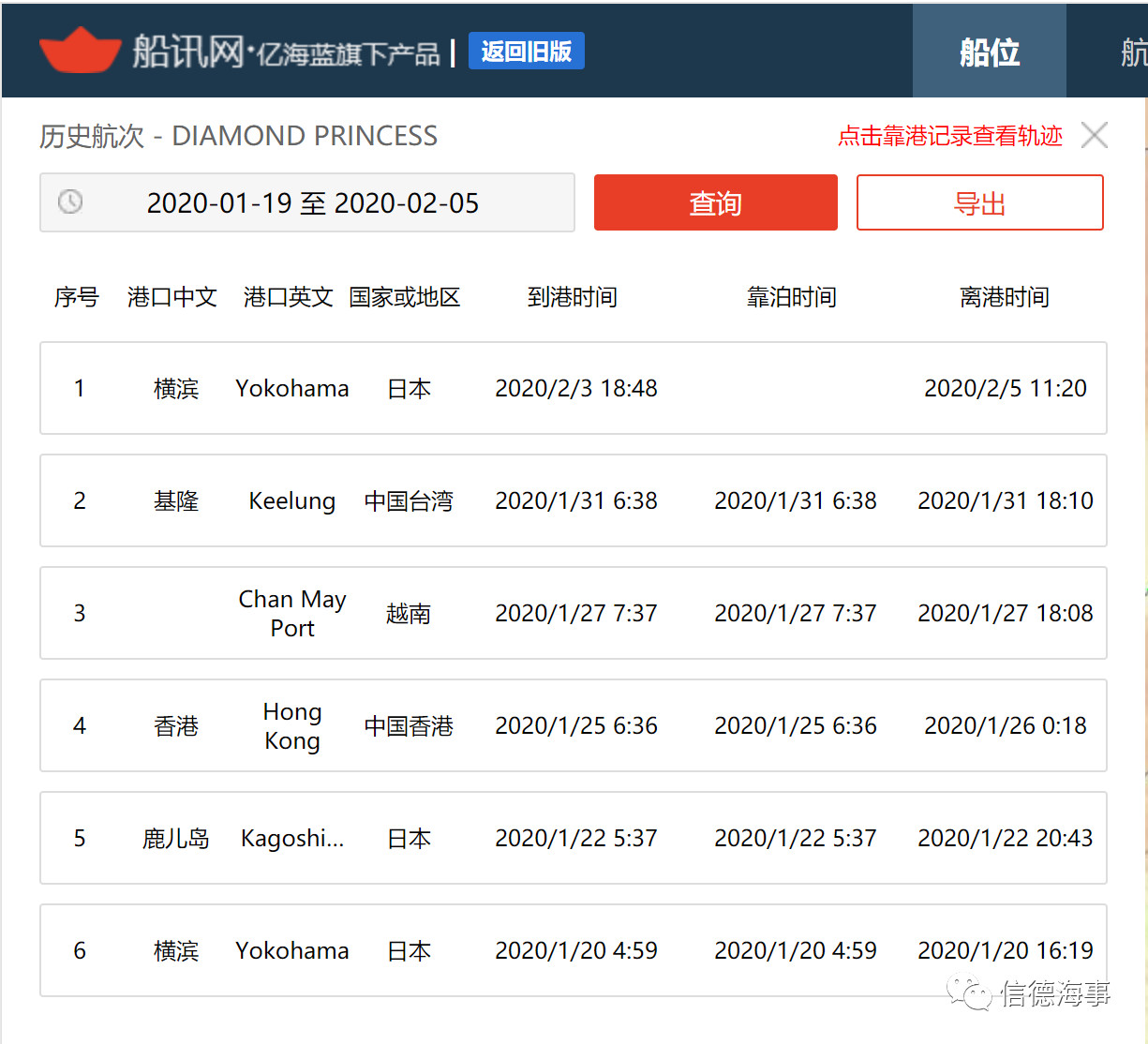Click arrival time 2020/1/27 7:37
Screen dimensions: 1148x1044
(576, 613)
